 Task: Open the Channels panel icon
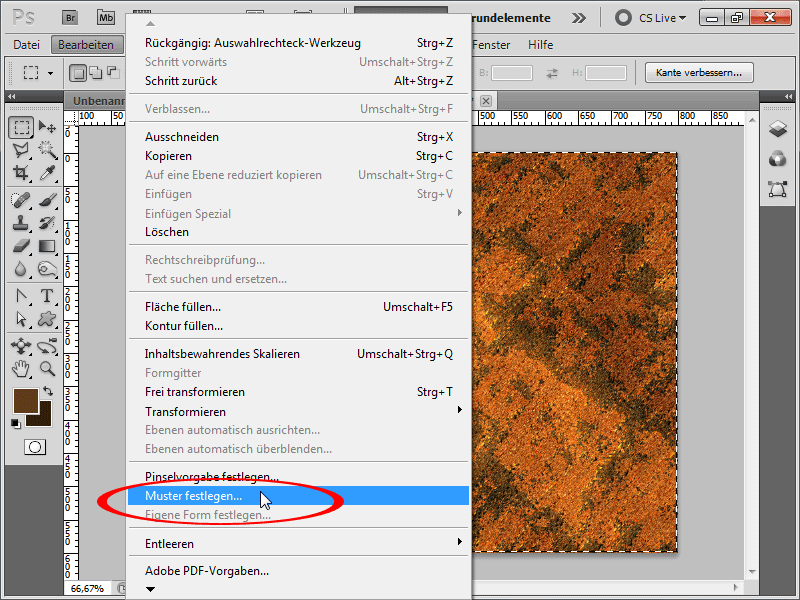coord(778,159)
